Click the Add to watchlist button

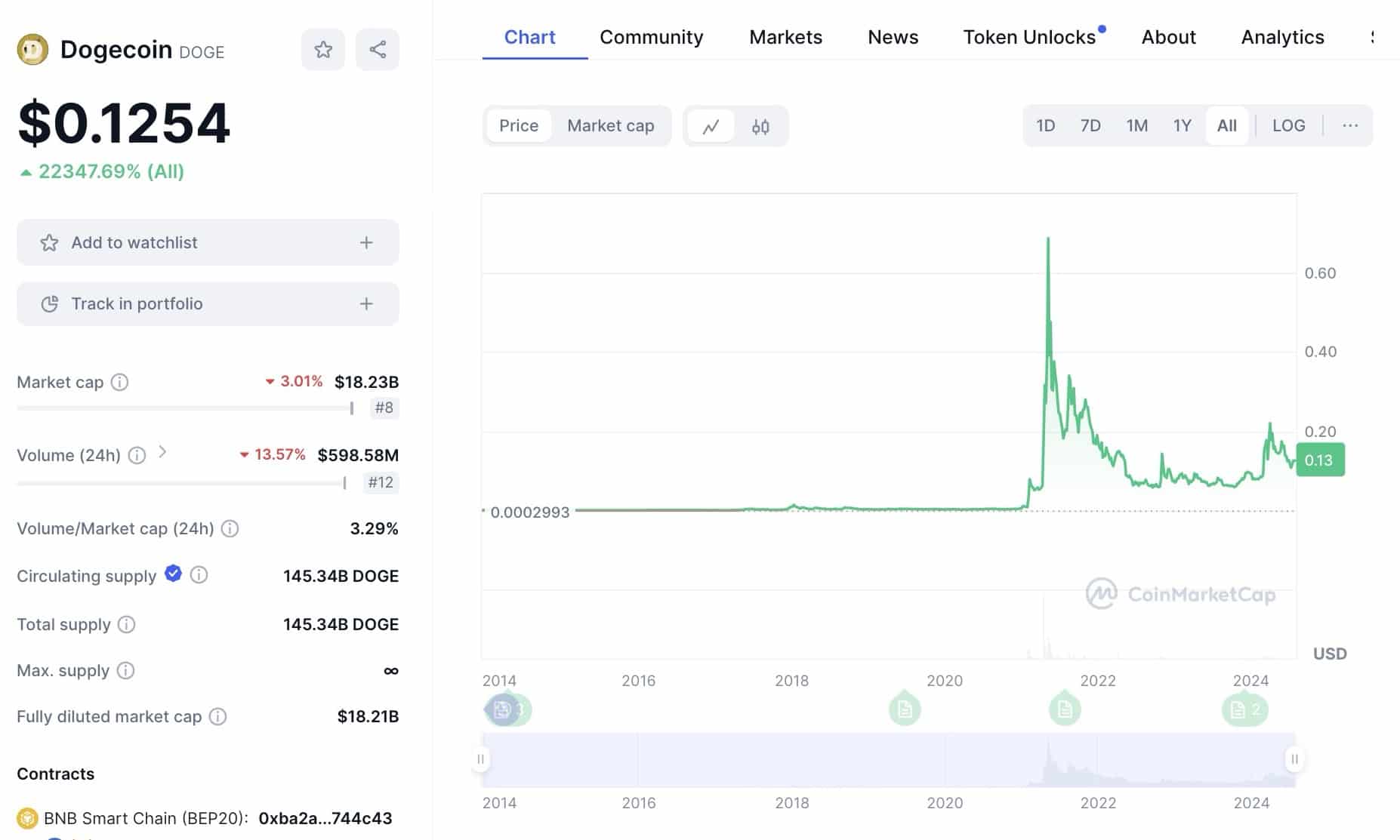click(208, 242)
